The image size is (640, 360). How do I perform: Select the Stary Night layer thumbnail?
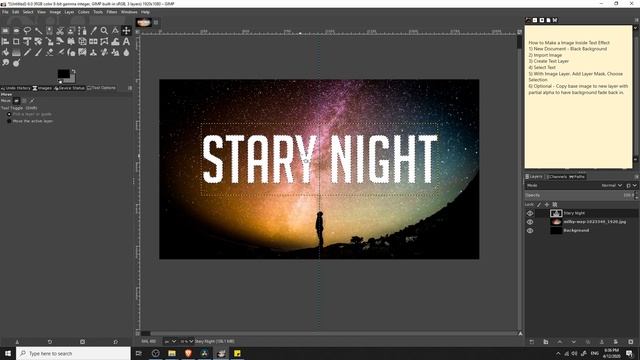point(556,213)
